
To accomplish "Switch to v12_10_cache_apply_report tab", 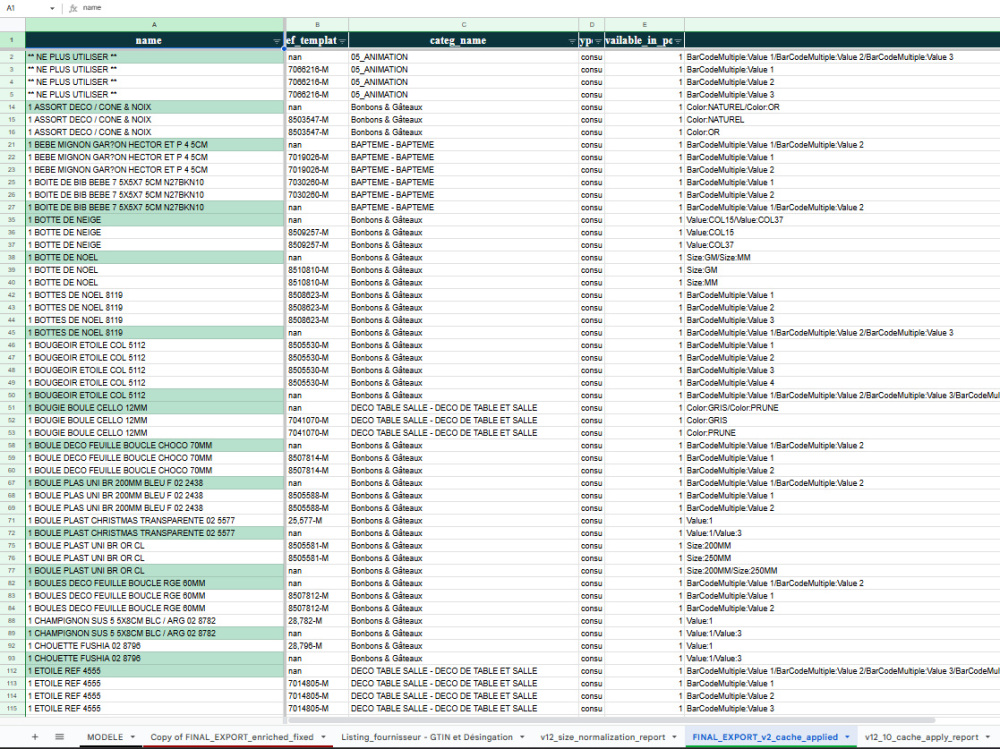I will 922,737.
